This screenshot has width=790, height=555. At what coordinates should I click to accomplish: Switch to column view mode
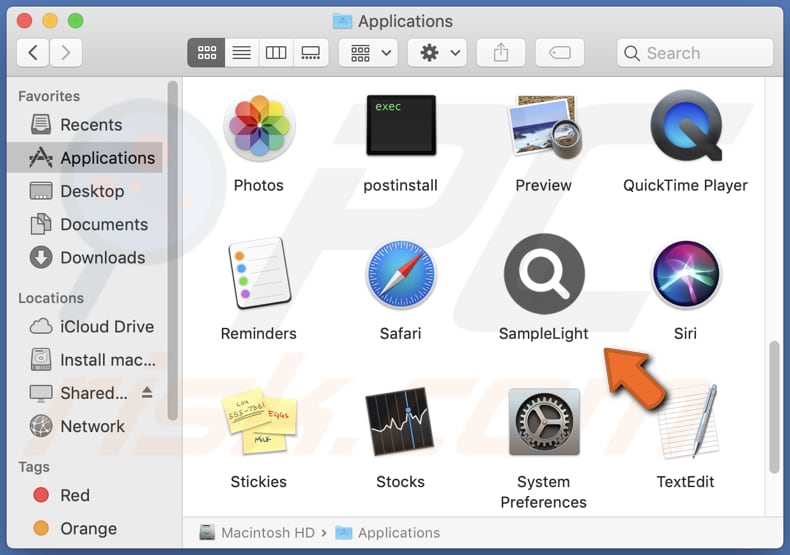[276, 53]
